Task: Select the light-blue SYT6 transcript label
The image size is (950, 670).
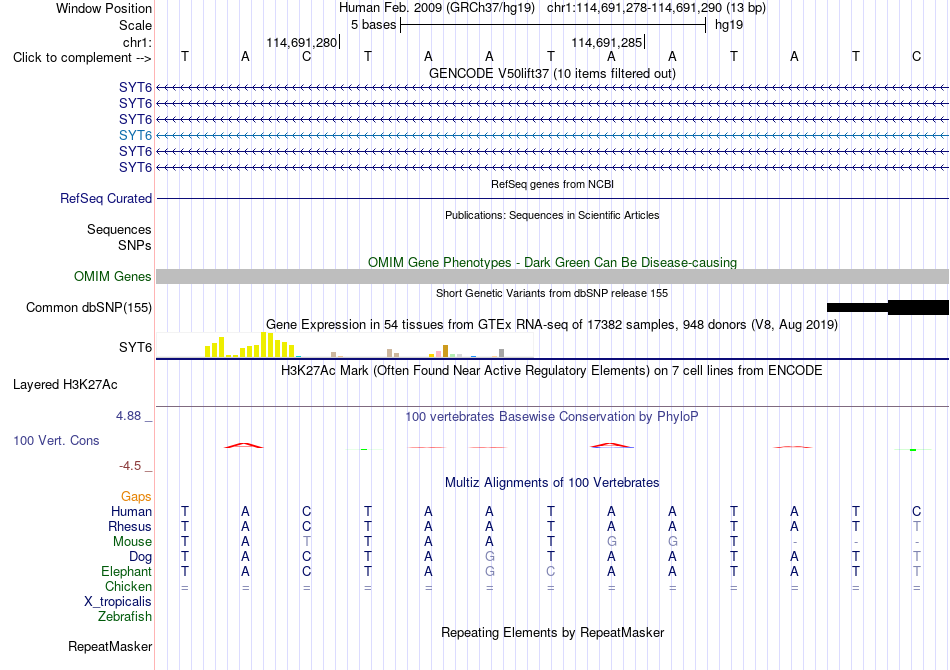Action: 135,135
